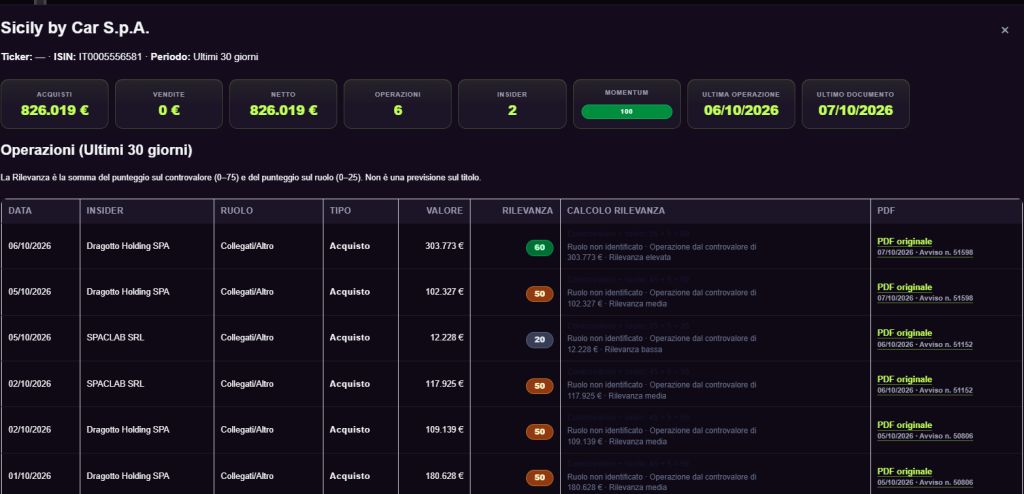Screen dimensions: 1024x494
Task: Click the 'Rilevanza elevata' calculation text
Action: pos(639,257)
